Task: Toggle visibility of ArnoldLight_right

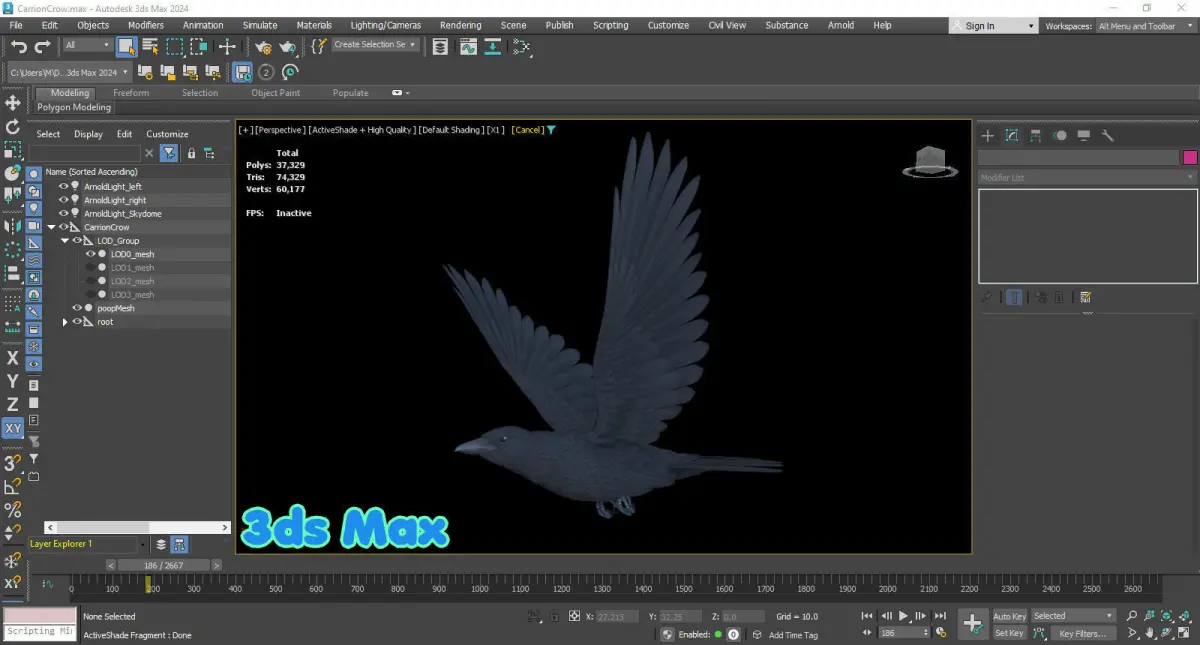Action: [x=63, y=200]
